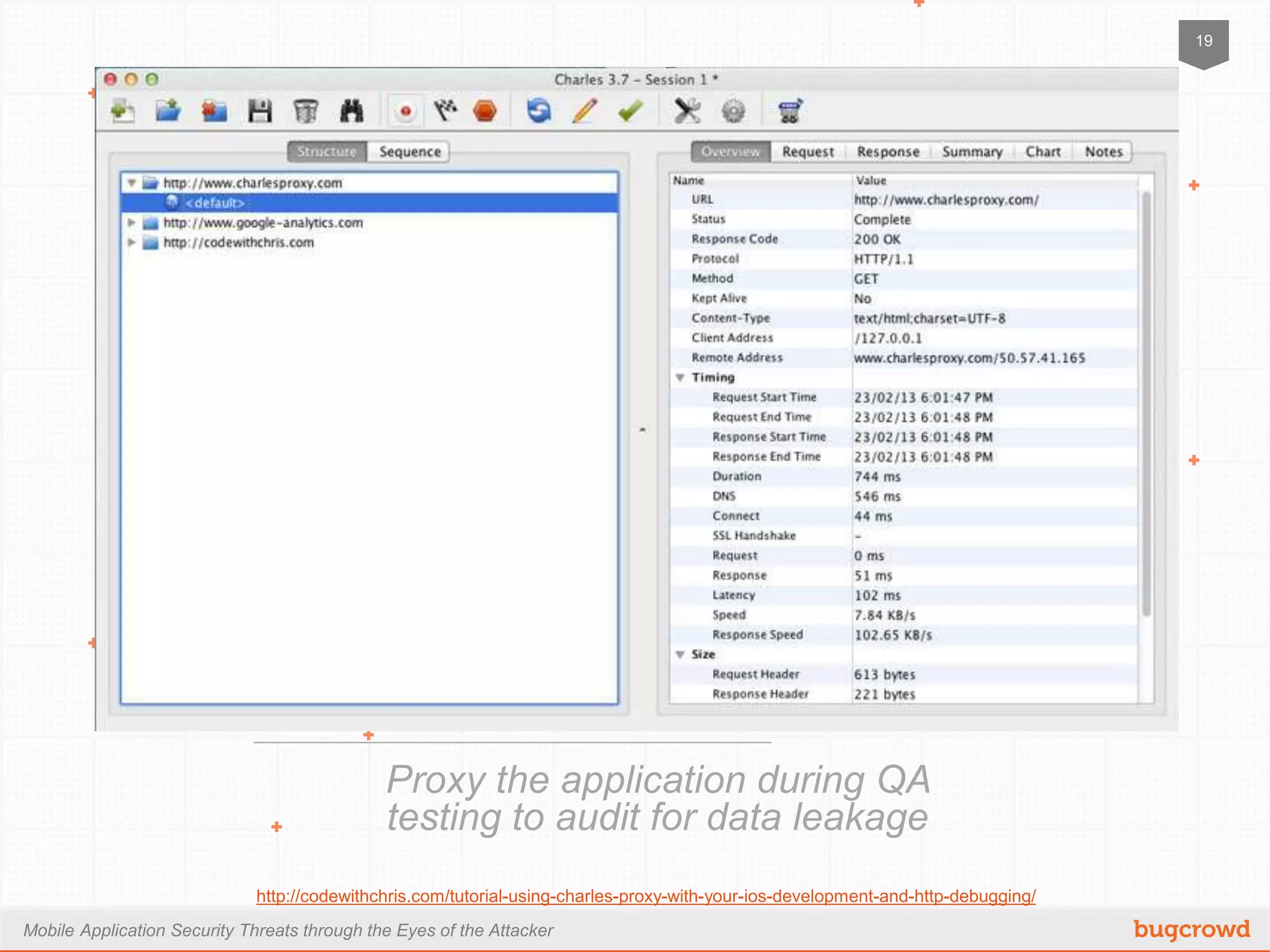1270x952 pixels.
Task: Click the Connect value 44 ms
Action: pyautogui.click(x=873, y=516)
